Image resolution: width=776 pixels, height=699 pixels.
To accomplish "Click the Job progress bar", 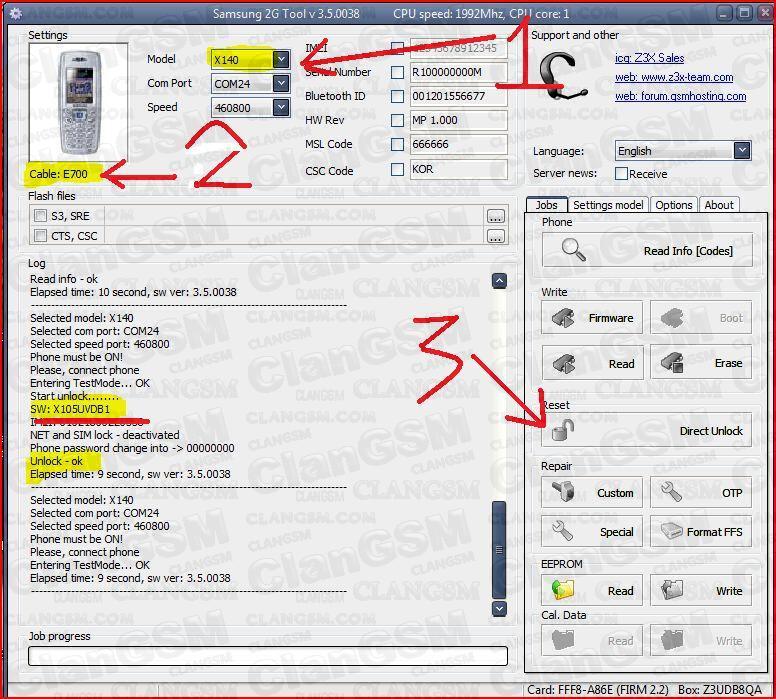I will coord(268,656).
